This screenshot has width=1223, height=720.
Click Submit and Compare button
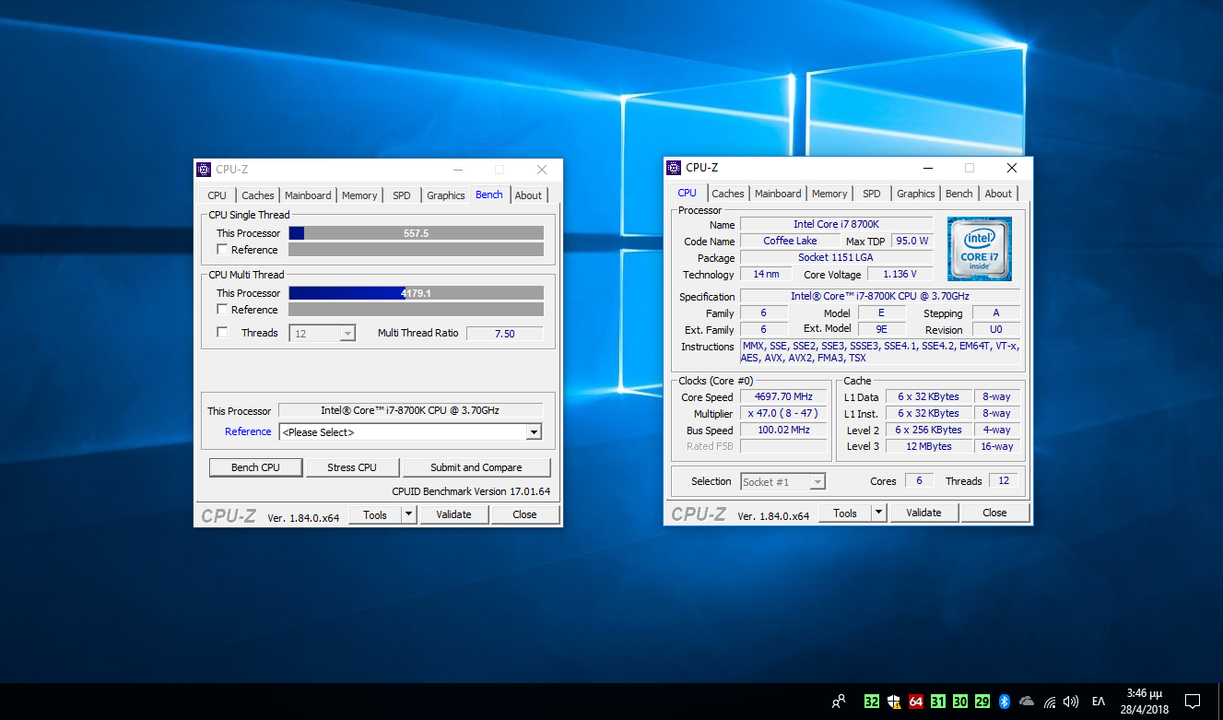(476, 468)
